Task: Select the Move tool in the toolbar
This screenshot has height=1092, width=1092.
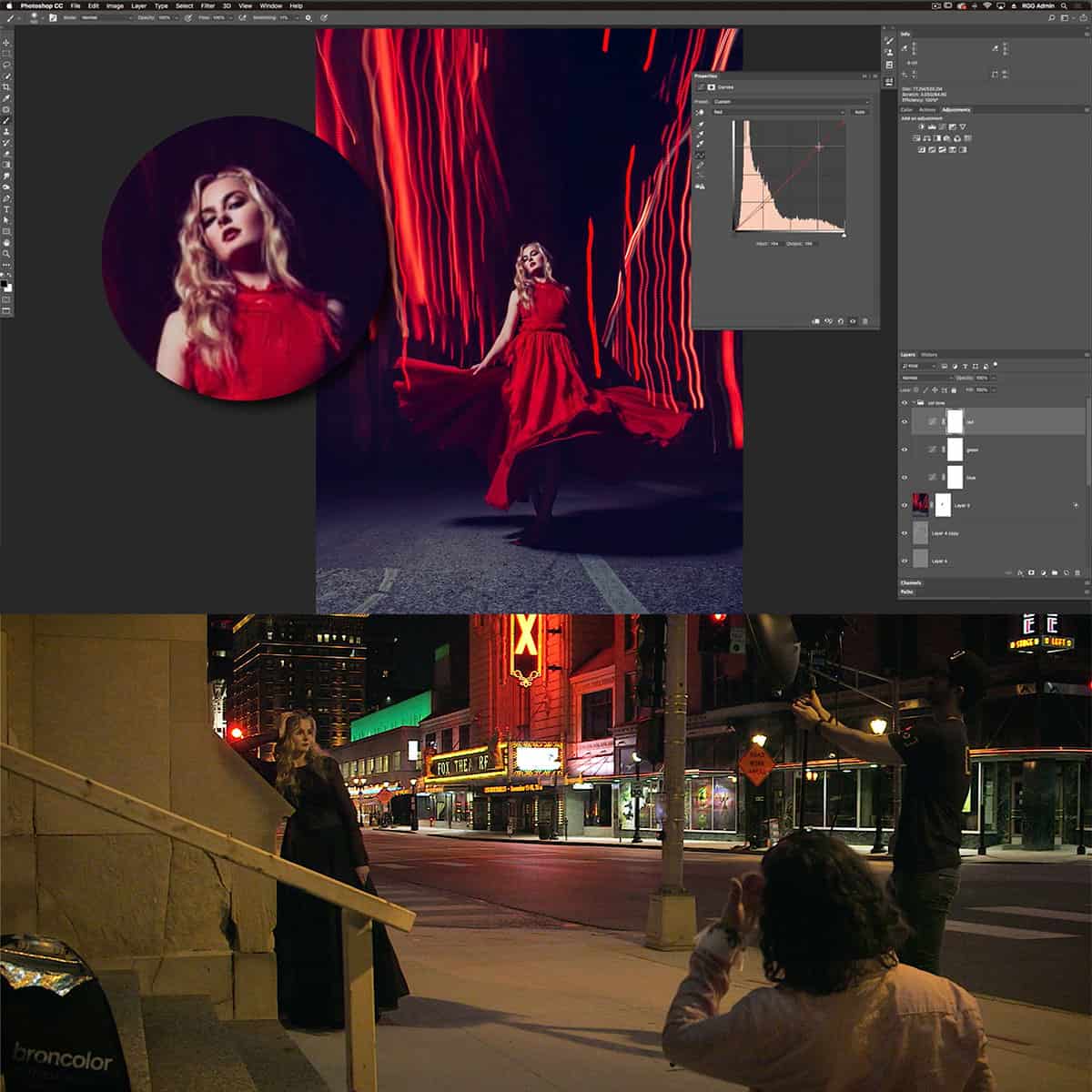Action: tap(6, 43)
